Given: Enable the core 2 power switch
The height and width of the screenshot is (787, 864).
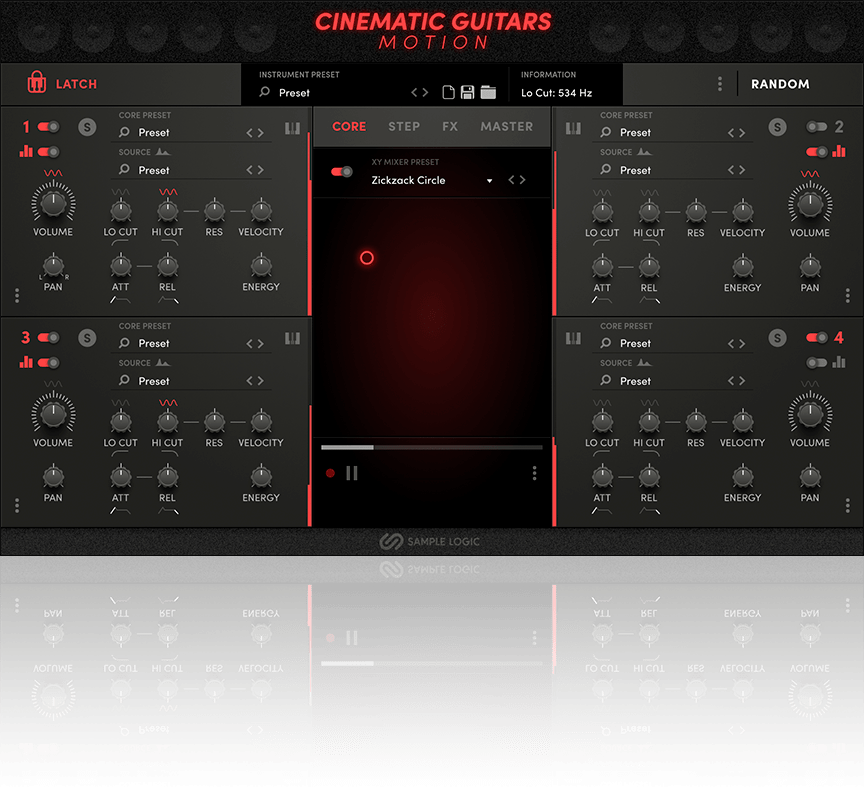Looking at the screenshot, I should [816, 127].
